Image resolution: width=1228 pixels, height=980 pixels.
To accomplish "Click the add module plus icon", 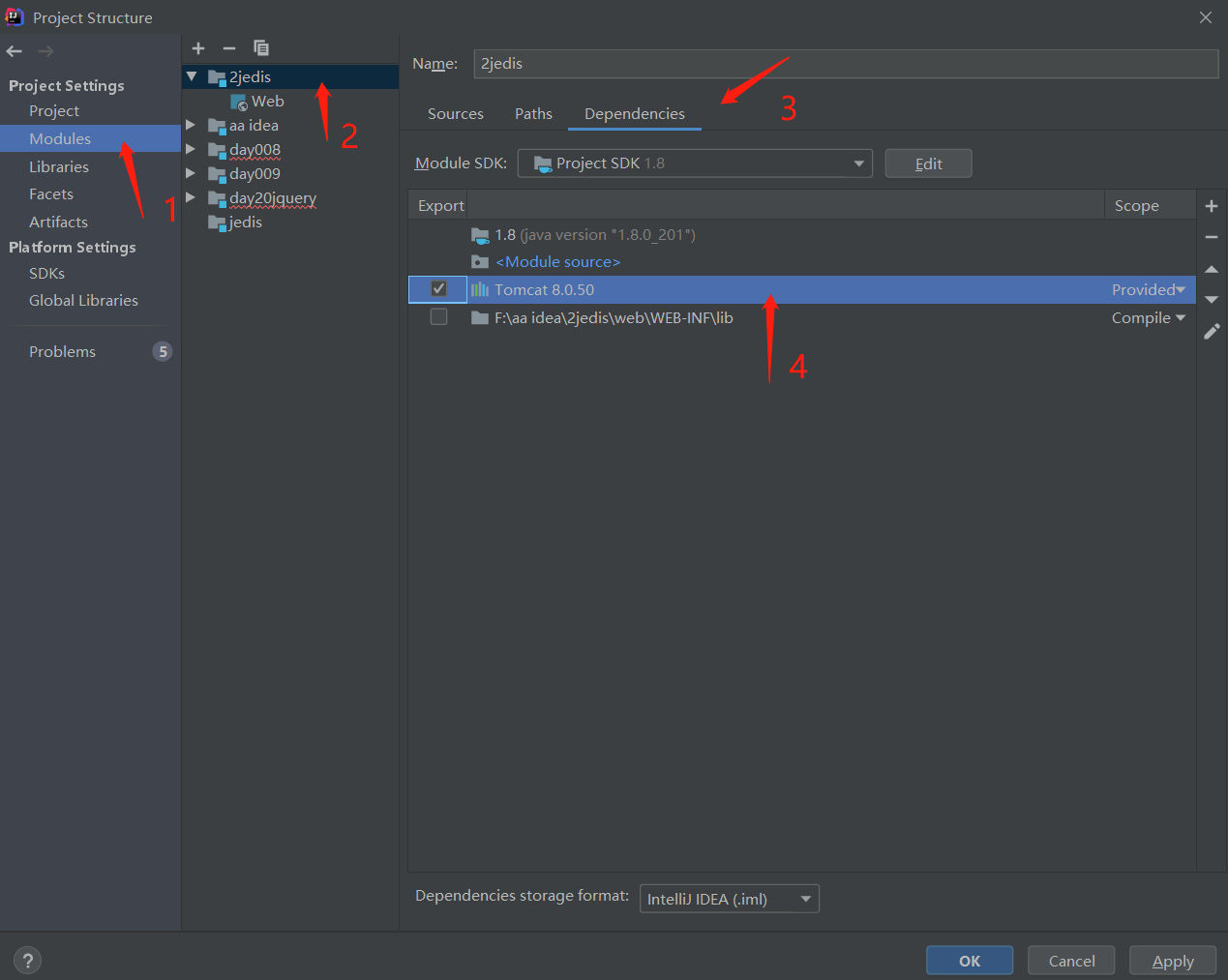I will coord(198,48).
